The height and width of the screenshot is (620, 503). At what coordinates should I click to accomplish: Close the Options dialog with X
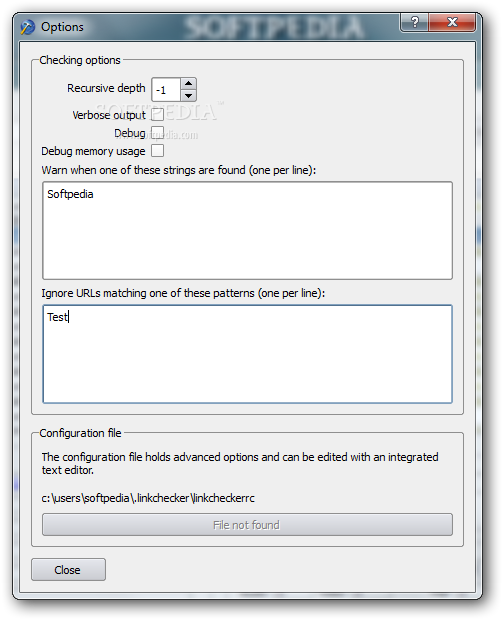[x=452, y=22]
